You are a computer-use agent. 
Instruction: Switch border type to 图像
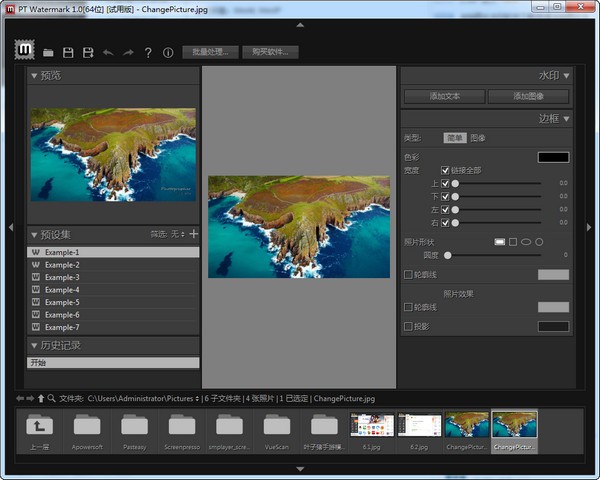[x=478, y=137]
